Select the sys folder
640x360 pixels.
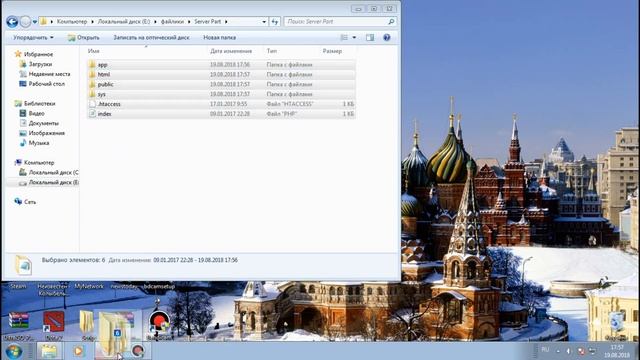point(221,94)
